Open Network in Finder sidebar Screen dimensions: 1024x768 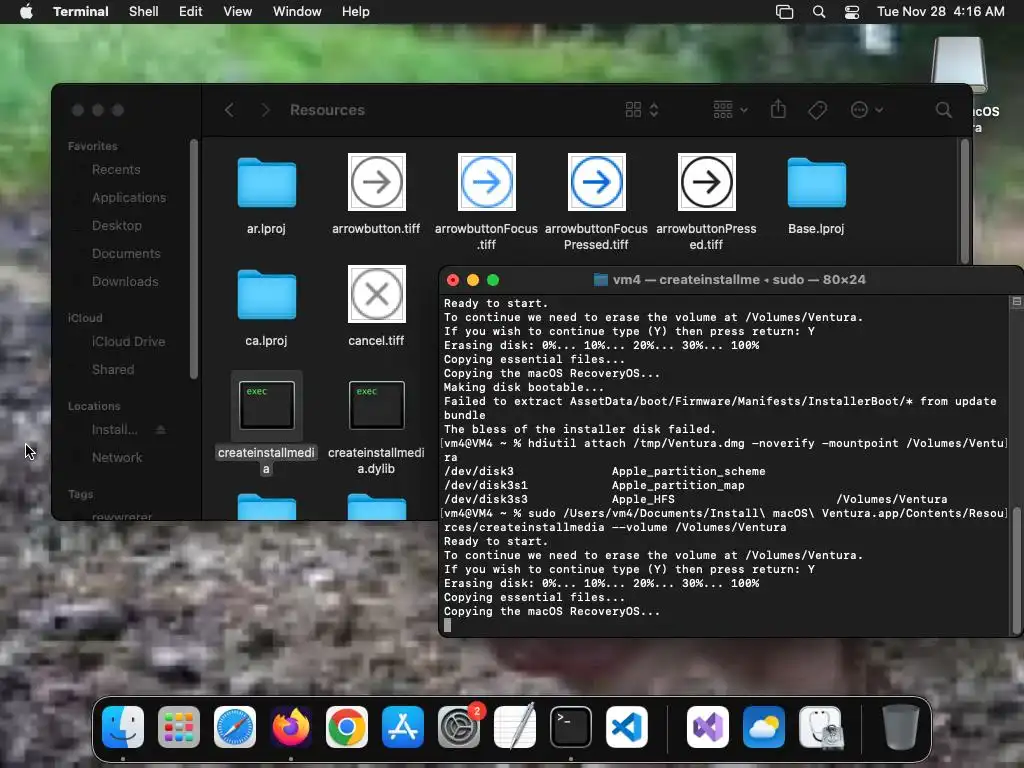(117, 458)
